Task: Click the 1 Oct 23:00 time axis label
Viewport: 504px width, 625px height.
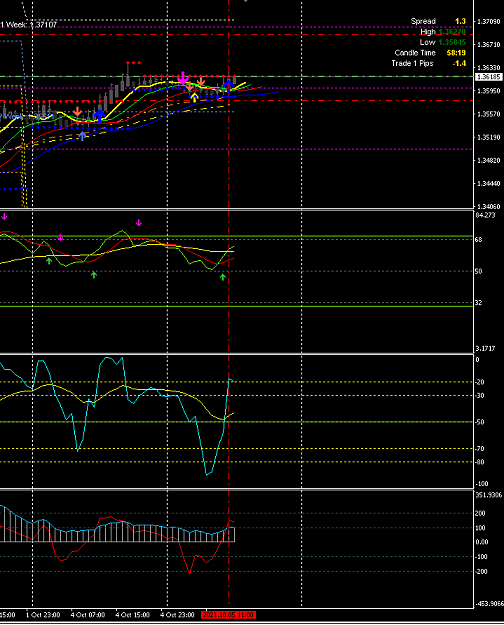Action: [x=43, y=615]
